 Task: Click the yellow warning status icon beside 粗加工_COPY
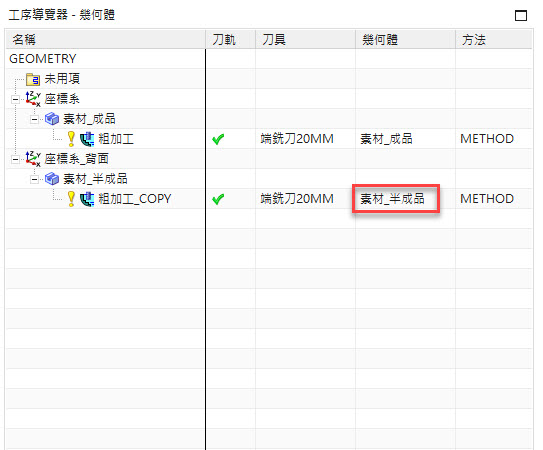(71, 199)
